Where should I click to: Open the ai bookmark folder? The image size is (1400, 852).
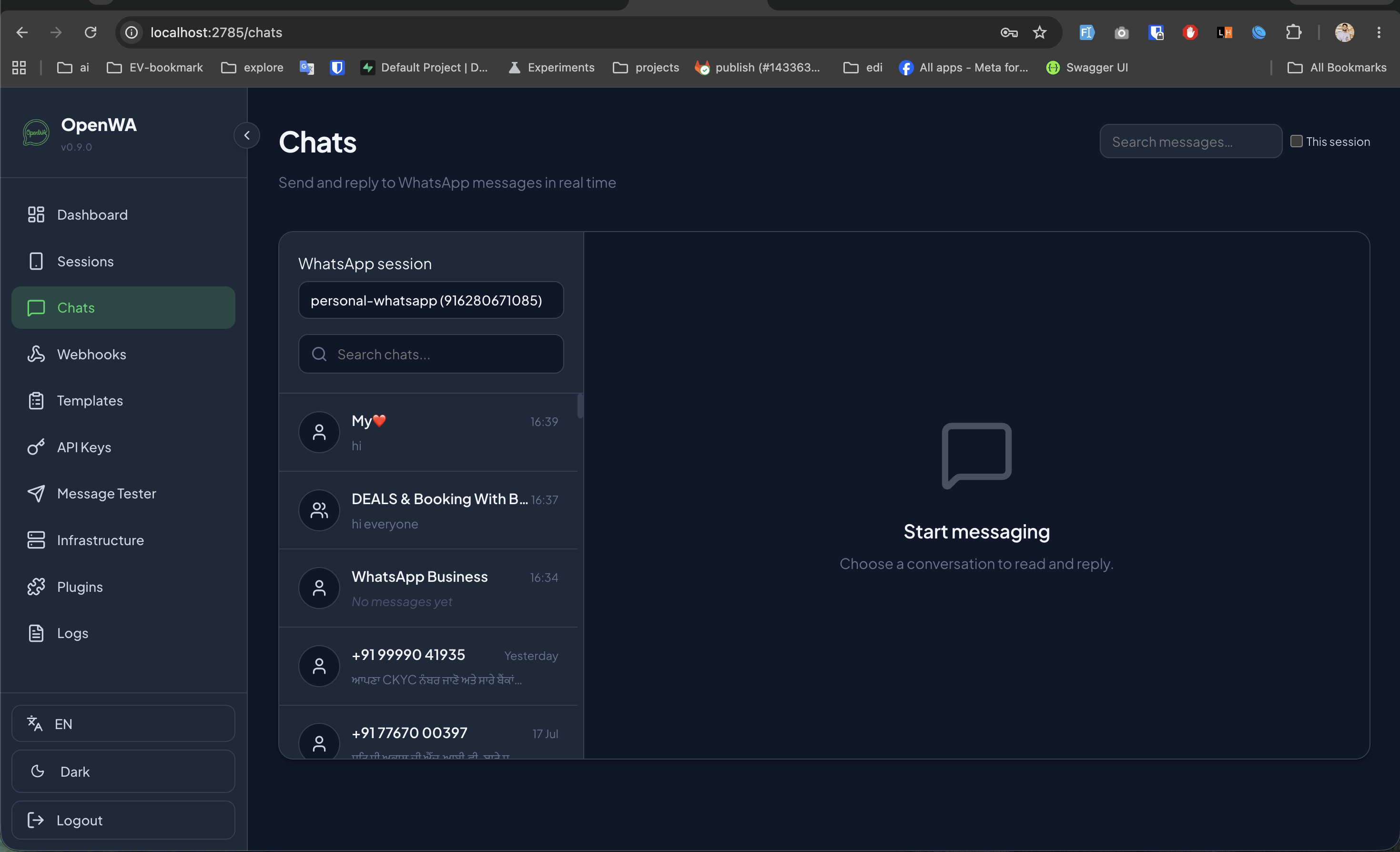[x=73, y=68]
